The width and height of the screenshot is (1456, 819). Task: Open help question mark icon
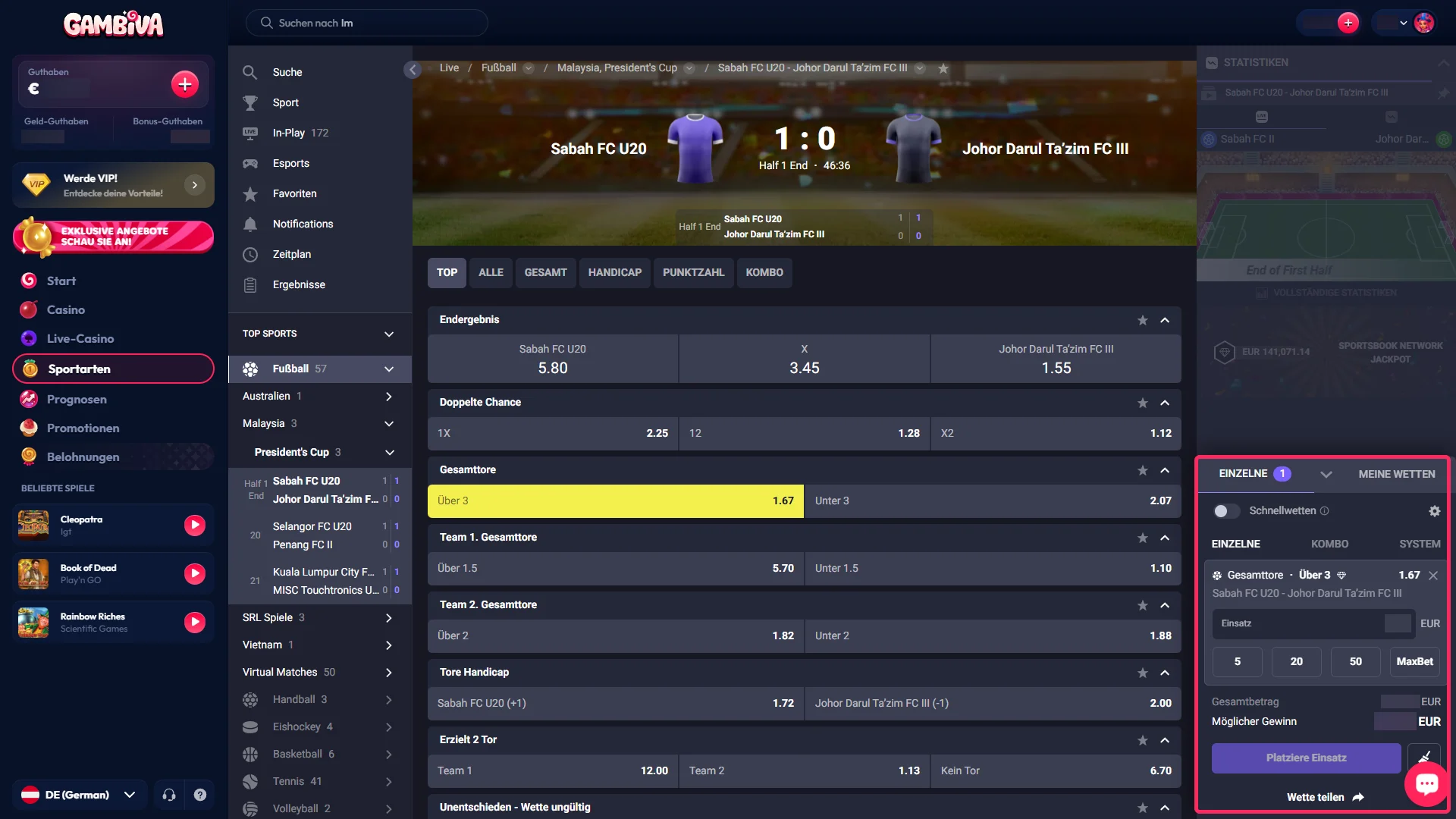pos(200,795)
